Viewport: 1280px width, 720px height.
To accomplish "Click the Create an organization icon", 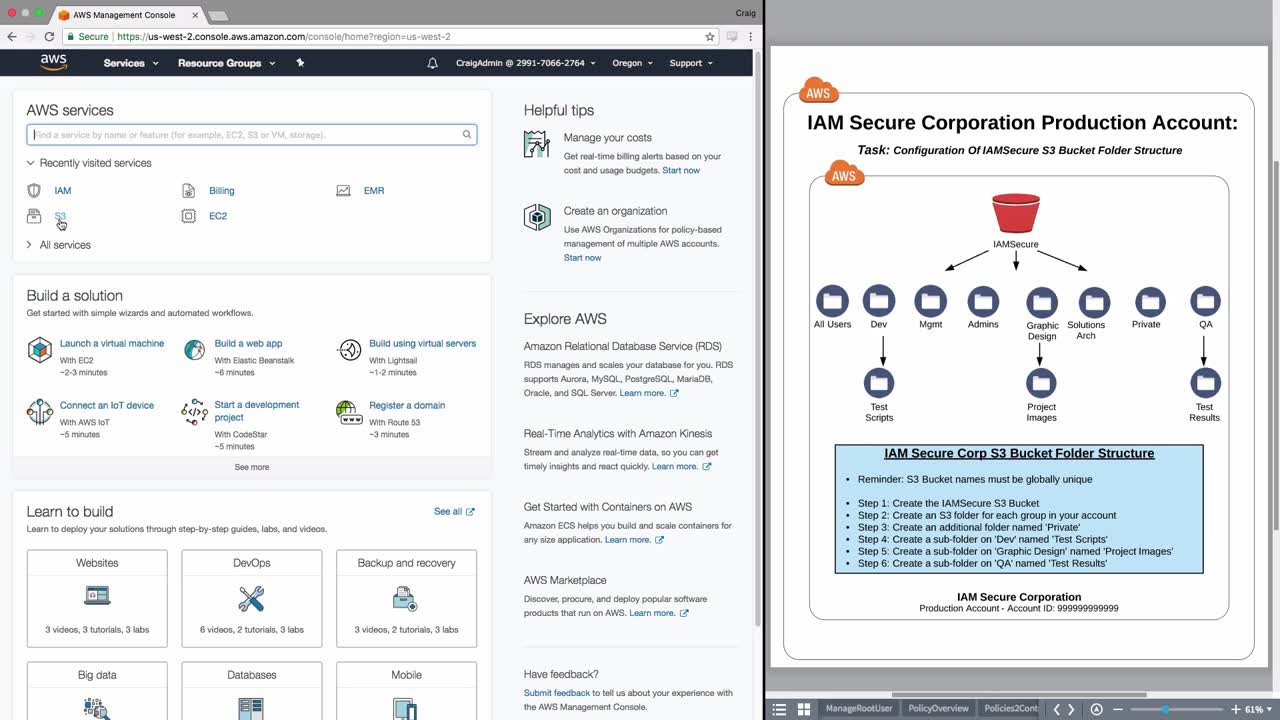I will [537, 217].
